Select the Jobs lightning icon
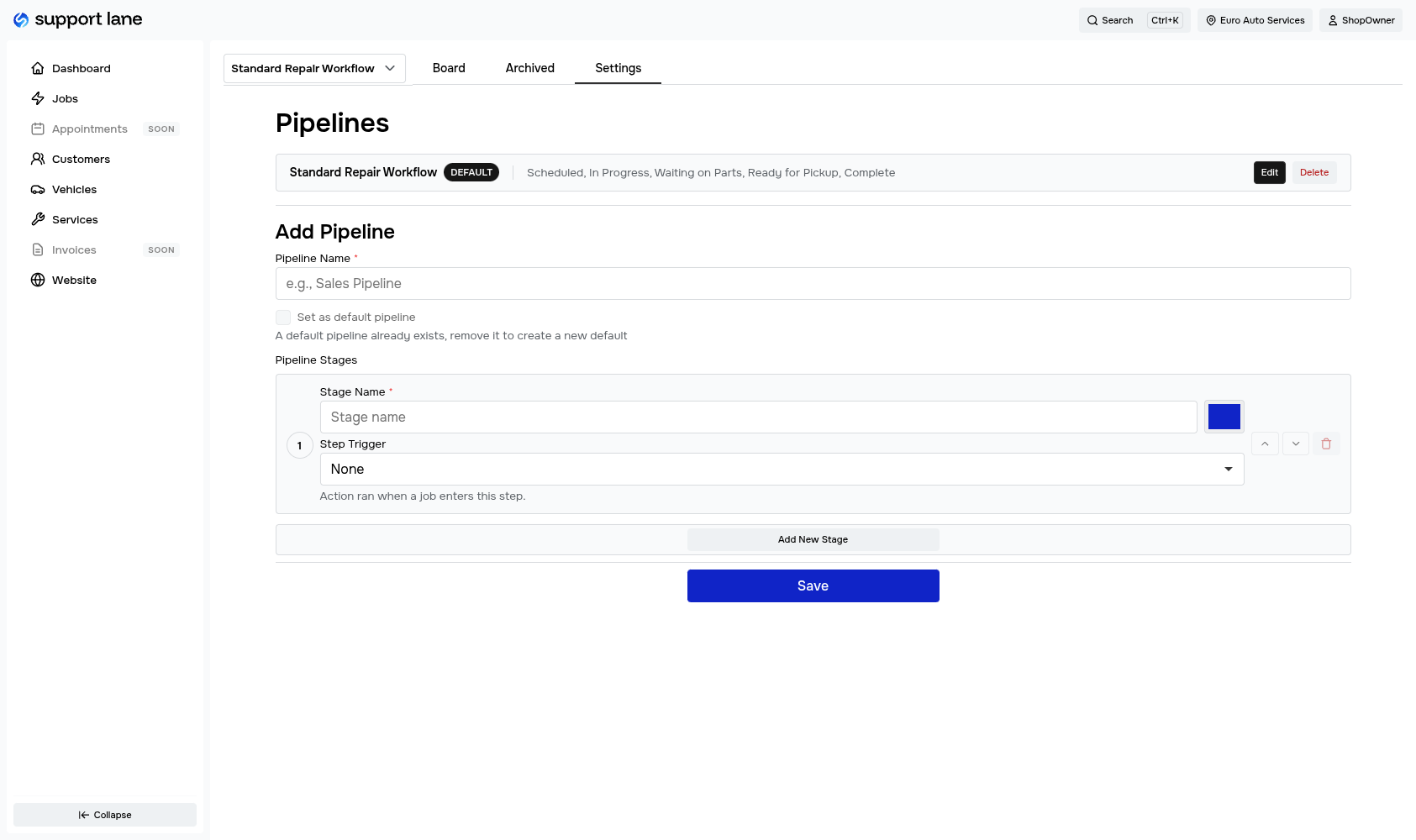 pyautogui.click(x=38, y=98)
